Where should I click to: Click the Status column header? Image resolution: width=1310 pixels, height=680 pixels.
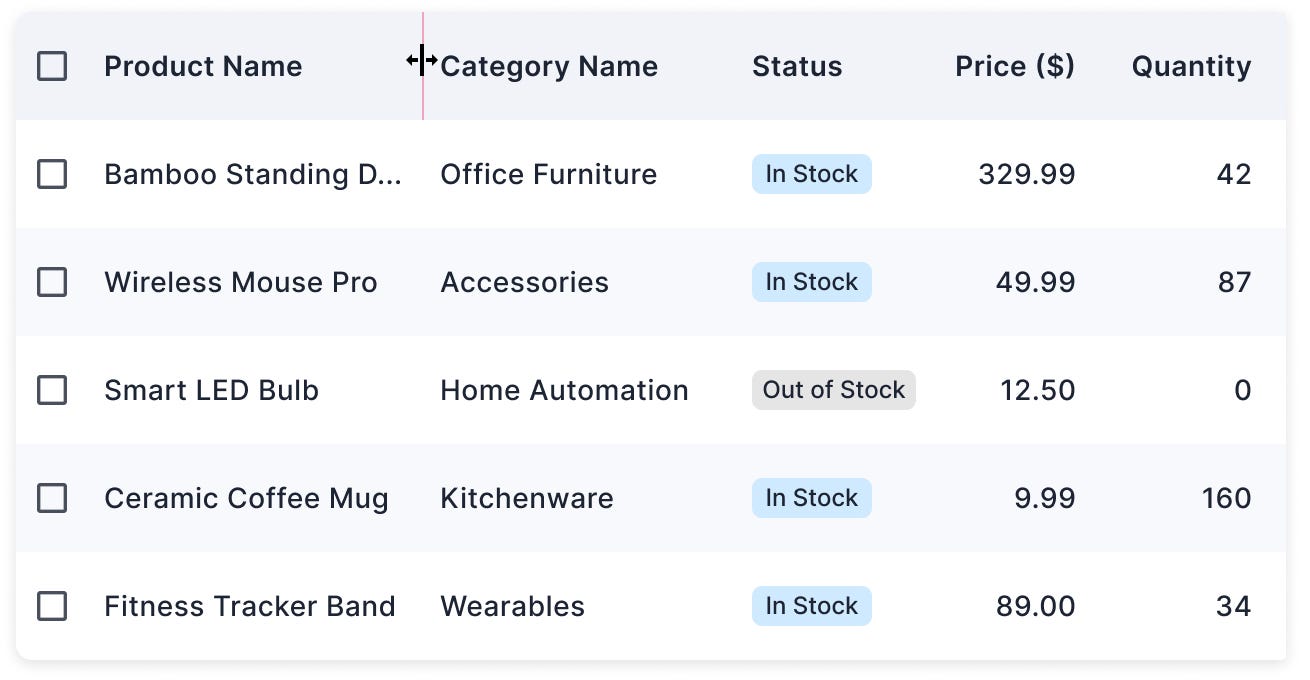tap(797, 66)
